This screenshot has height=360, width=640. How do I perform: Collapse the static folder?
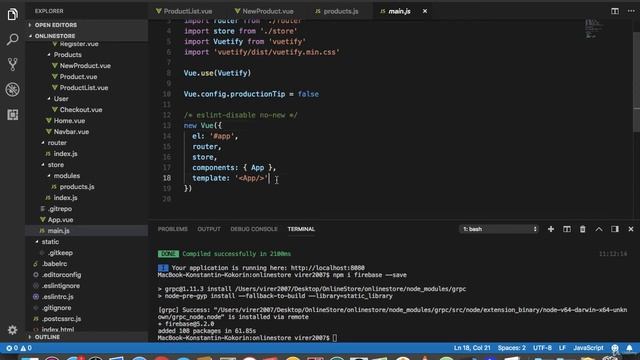pos(50,242)
